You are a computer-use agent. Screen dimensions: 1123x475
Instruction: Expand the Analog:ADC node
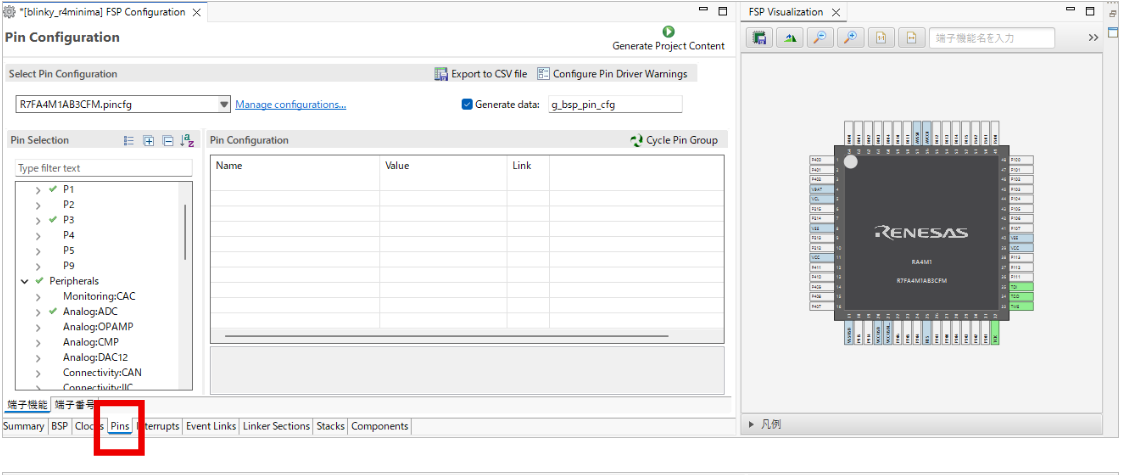tap(38, 312)
